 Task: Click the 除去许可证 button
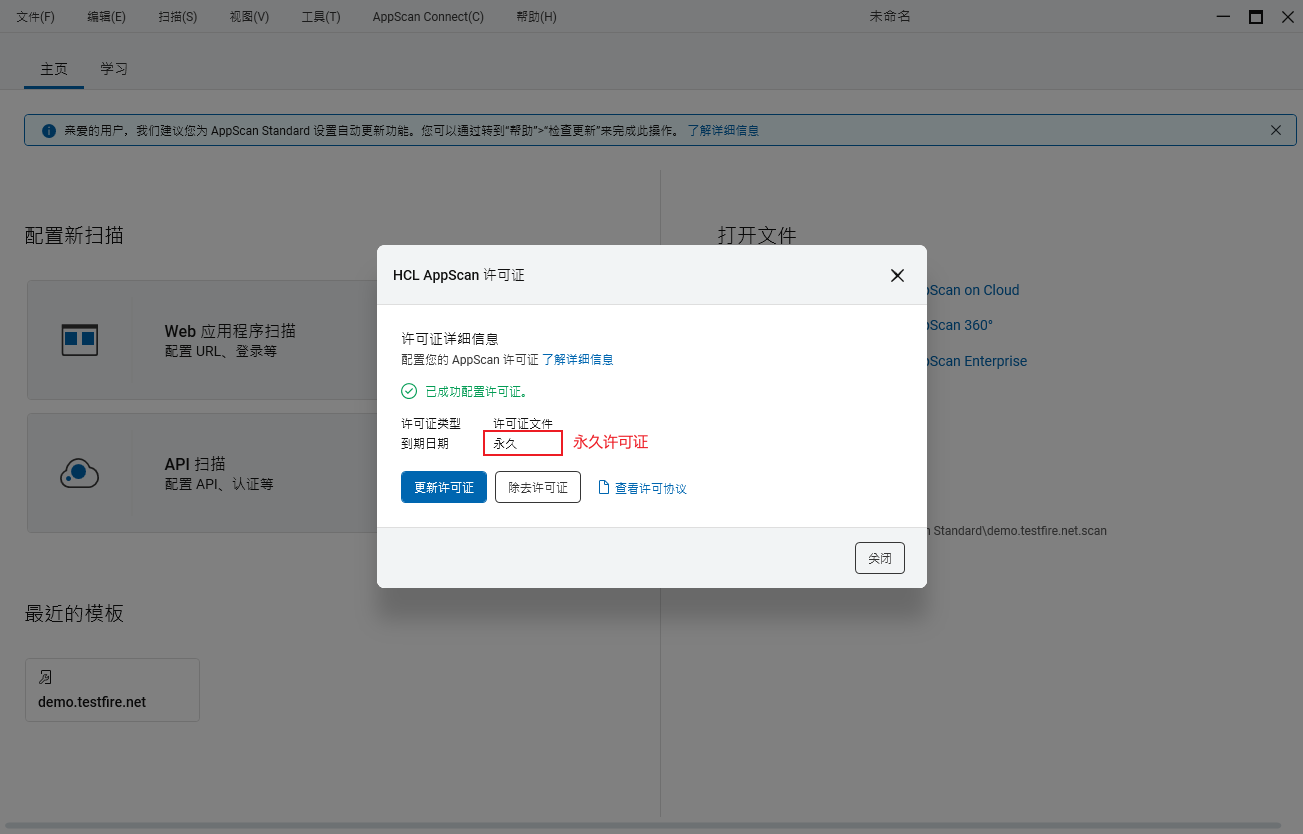538,487
